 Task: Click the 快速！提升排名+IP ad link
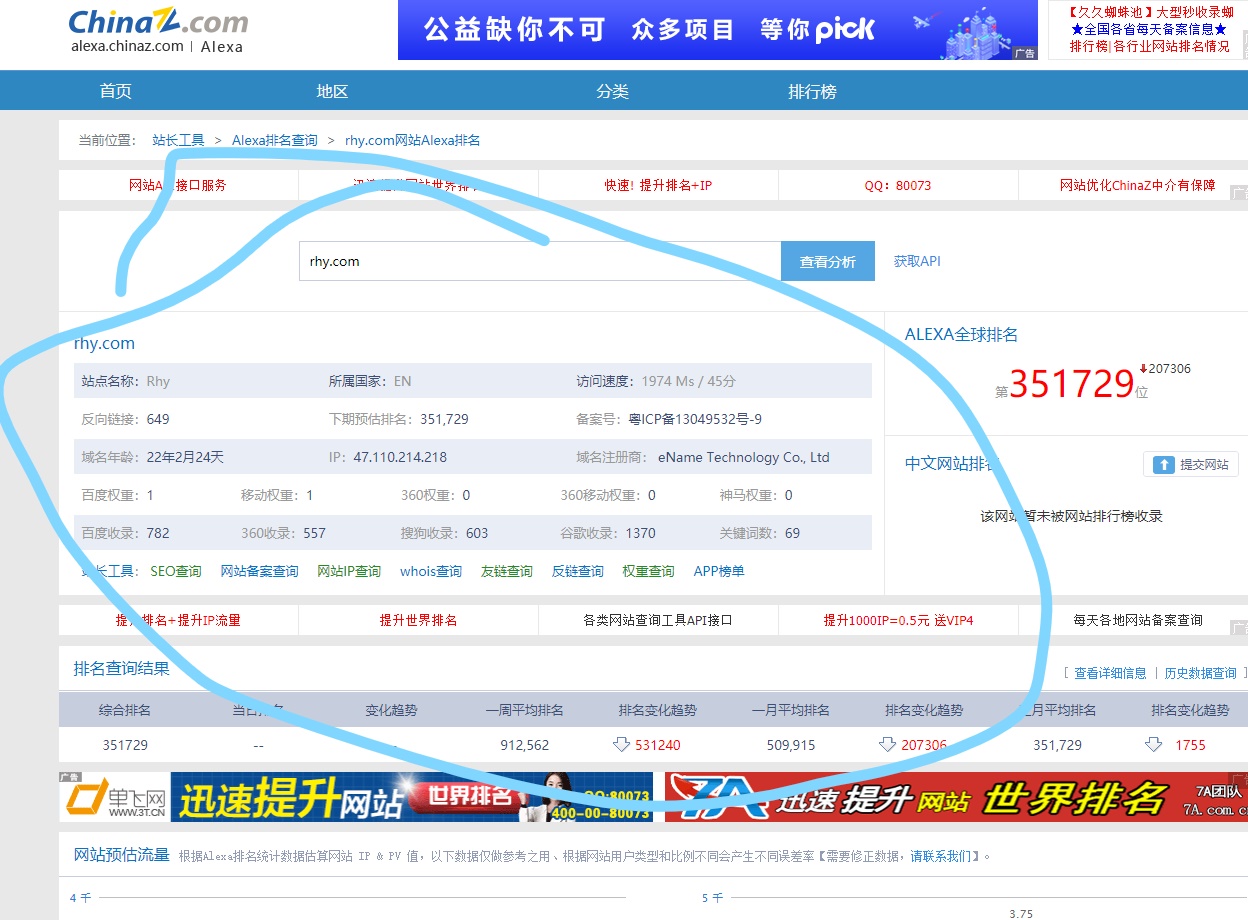658,185
